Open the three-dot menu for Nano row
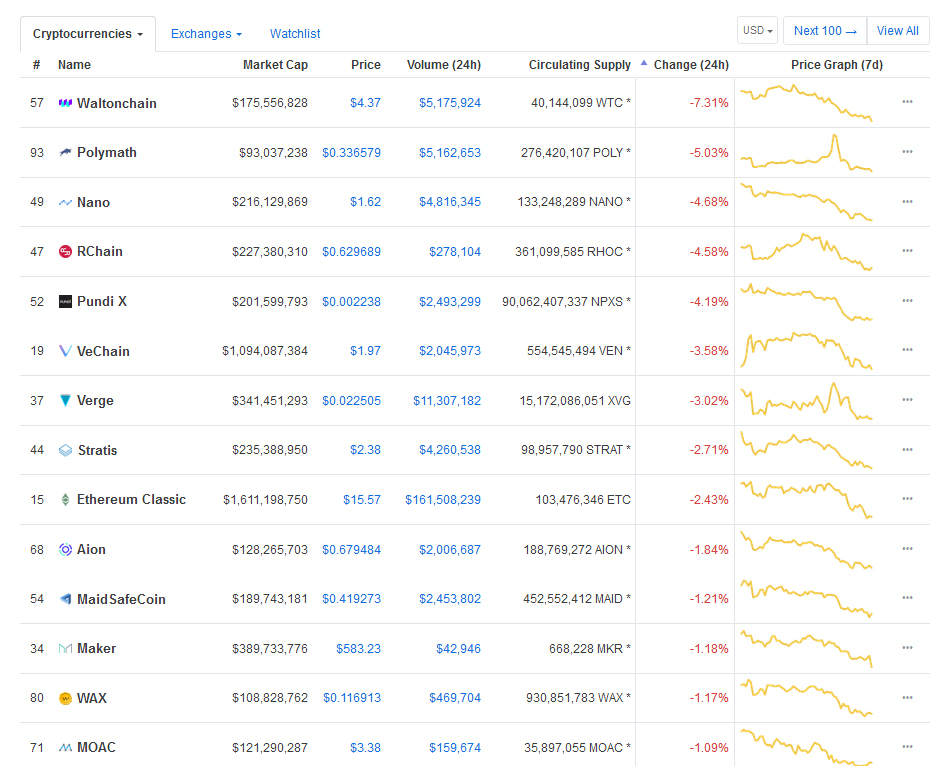The height and width of the screenshot is (767, 946). click(907, 202)
